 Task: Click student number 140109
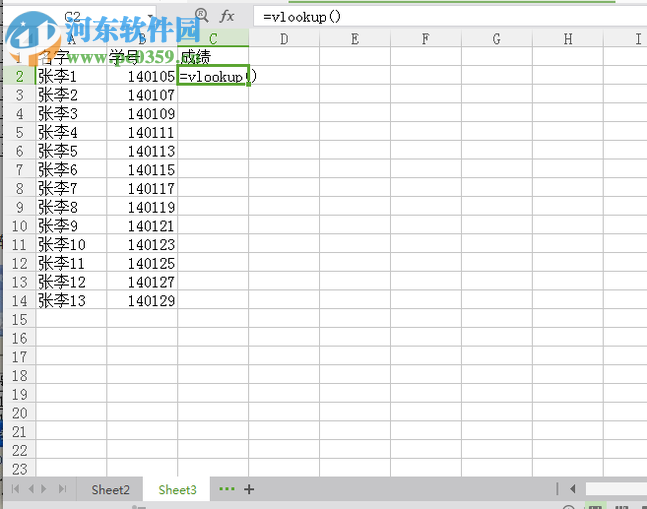click(x=142, y=113)
